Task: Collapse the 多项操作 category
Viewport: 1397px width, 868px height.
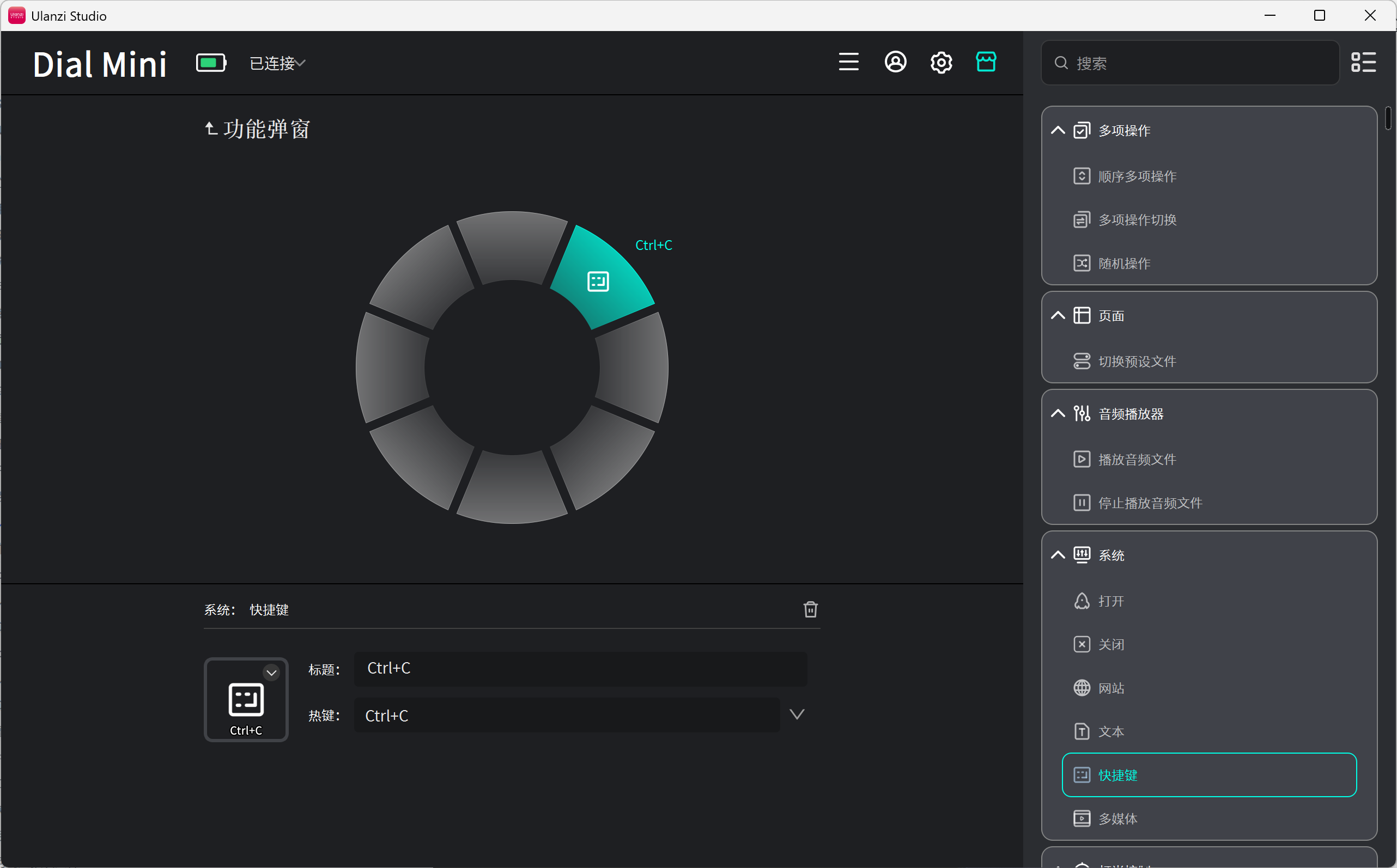Action: 1058,130
